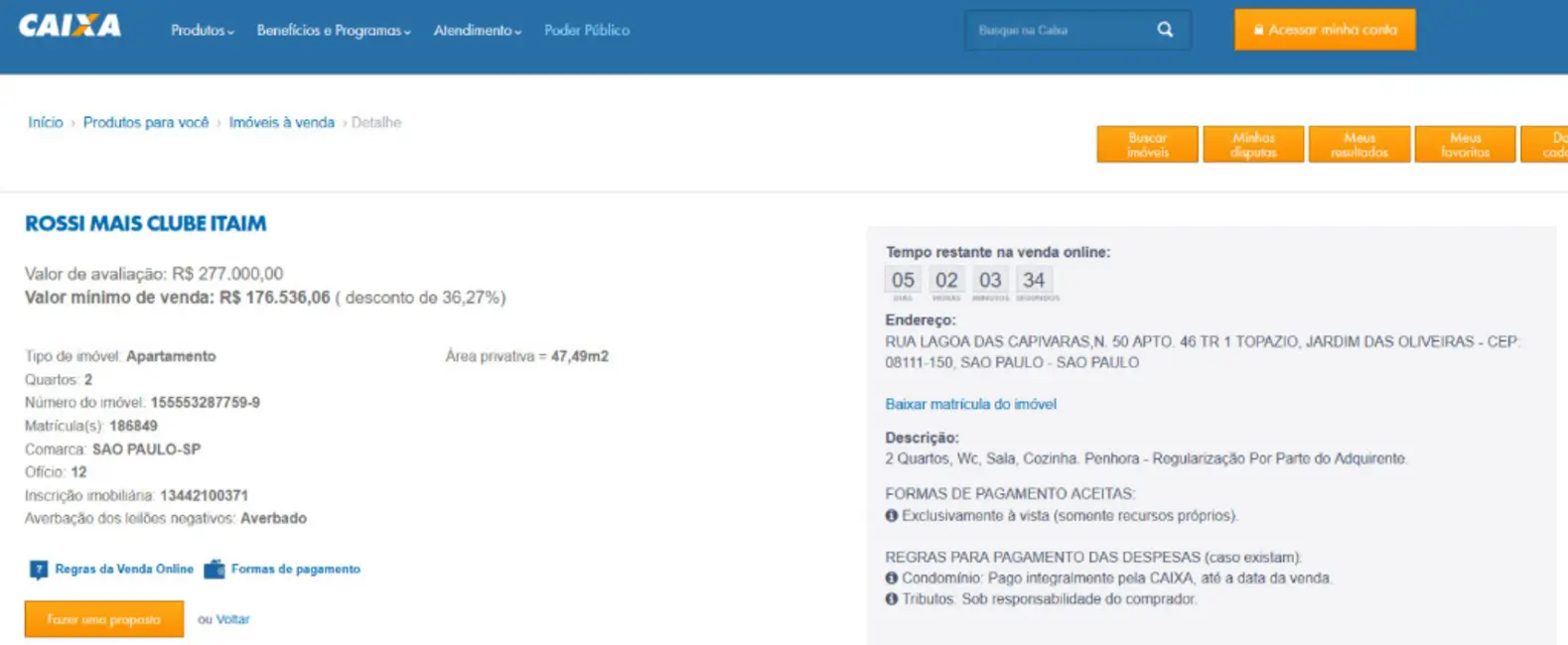This screenshot has width=1568, height=645.
Task: Click info icon beside Exclusivamente à vista
Action: click(x=892, y=516)
